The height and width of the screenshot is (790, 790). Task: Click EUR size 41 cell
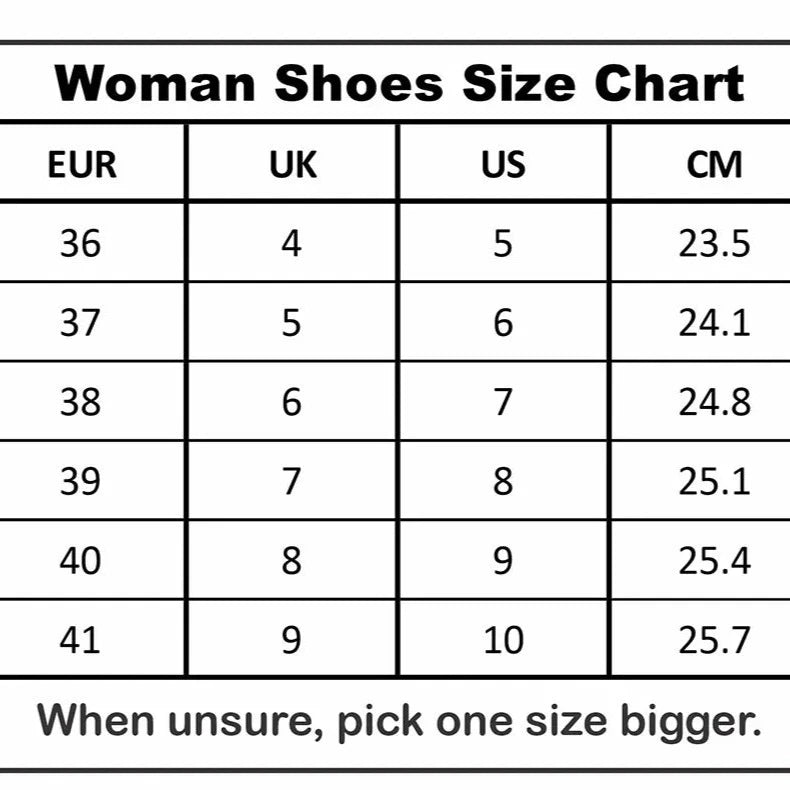[80, 639]
